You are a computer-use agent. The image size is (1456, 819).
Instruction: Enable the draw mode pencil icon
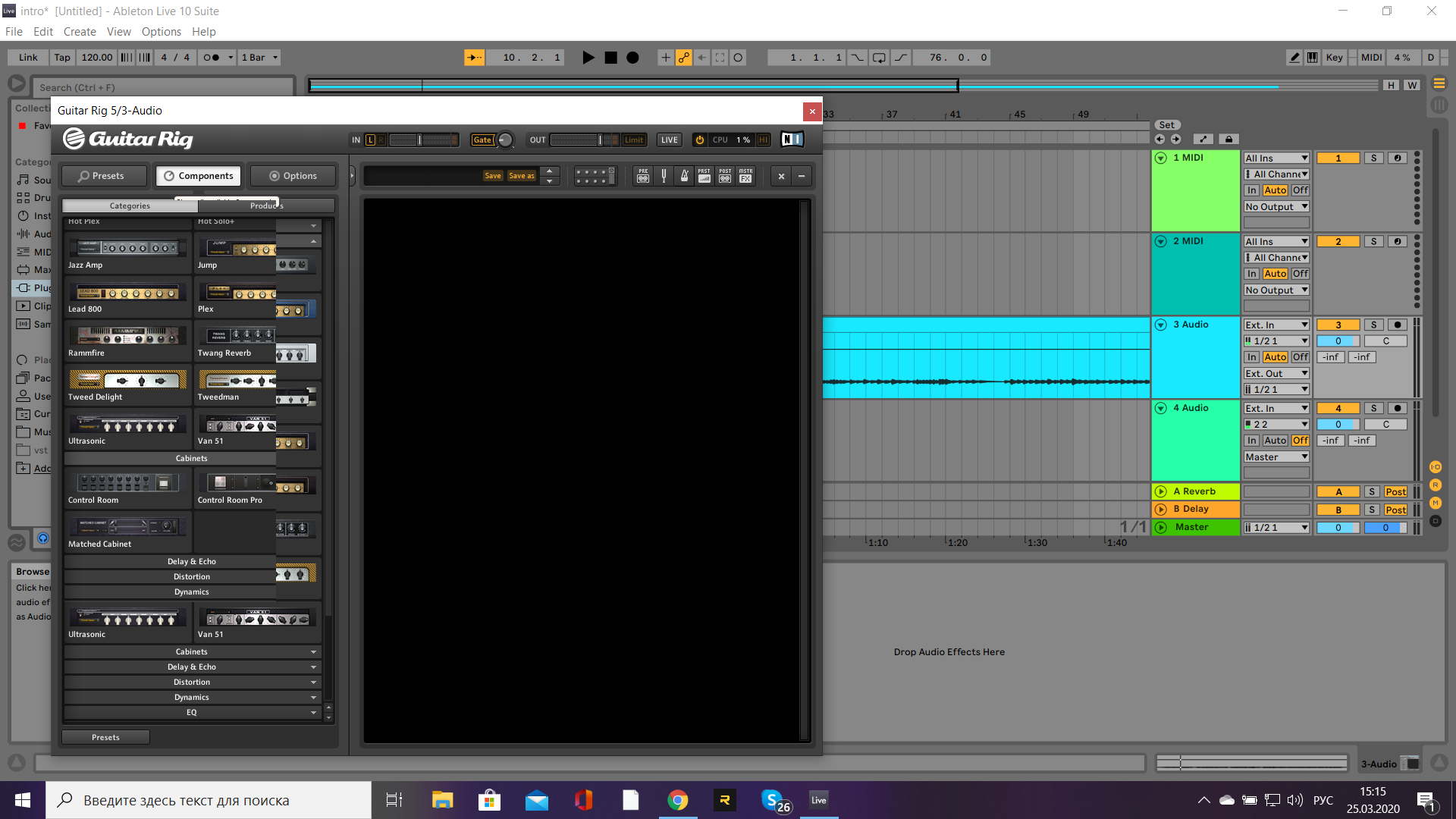click(1294, 58)
